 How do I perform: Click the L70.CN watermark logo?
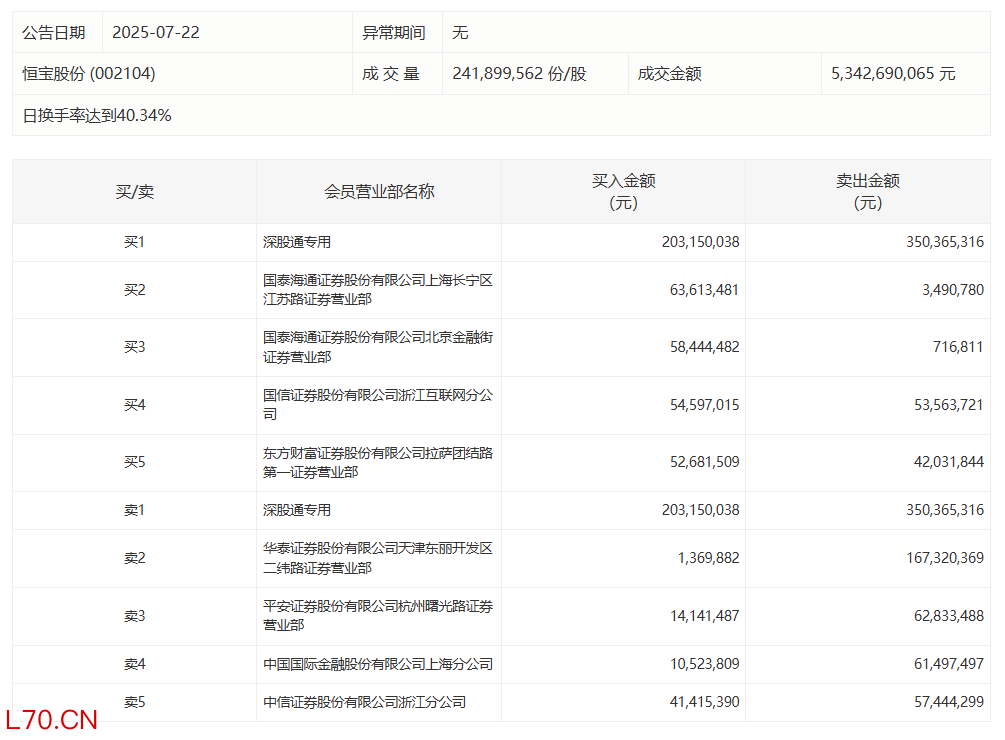(52, 720)
